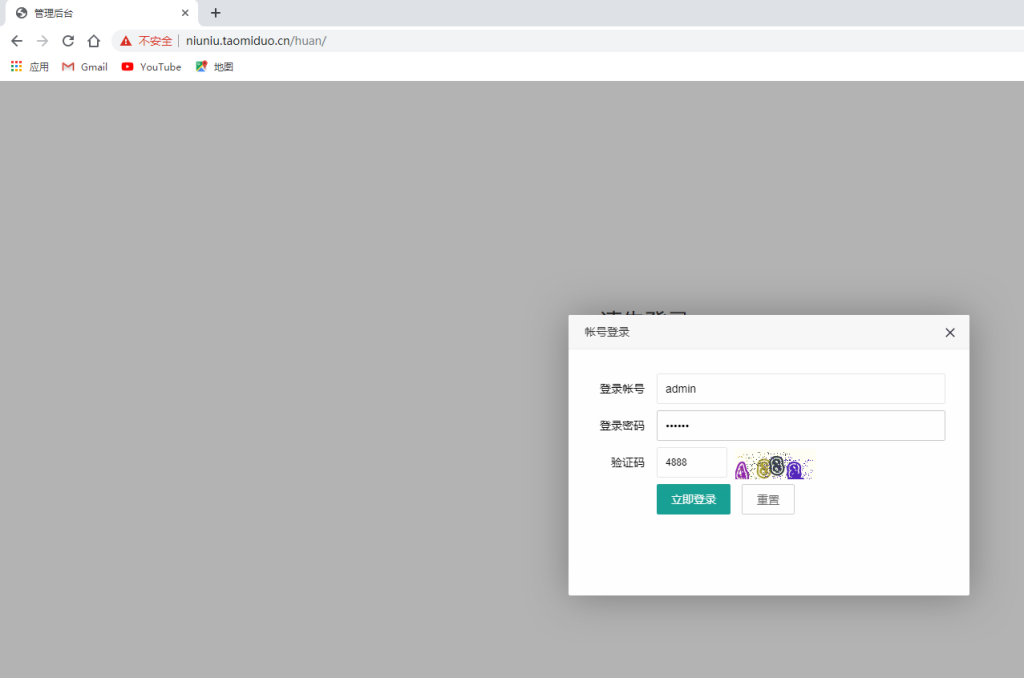This screenshot has height=678, width=1024.
Task: Click the 重置 reset button
Action: [x=767, y=499]
